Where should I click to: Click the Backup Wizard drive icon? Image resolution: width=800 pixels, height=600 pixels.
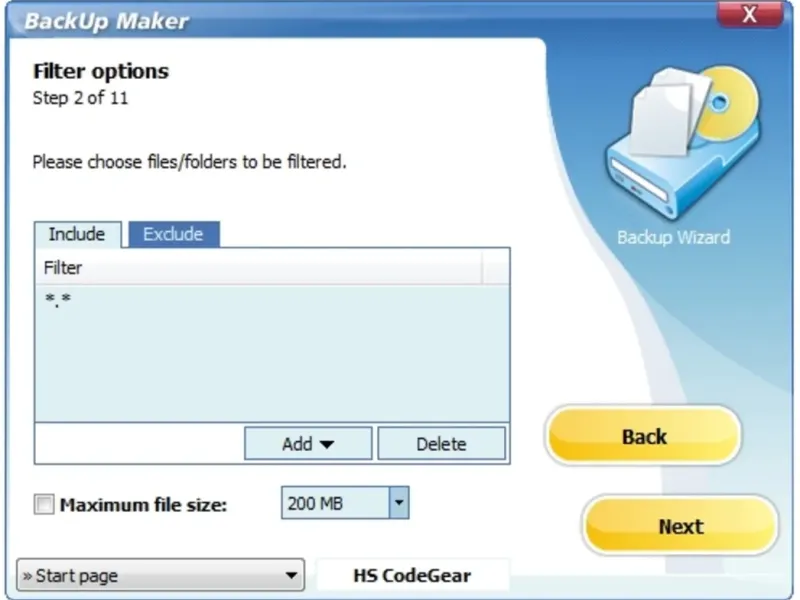point(682,142)
